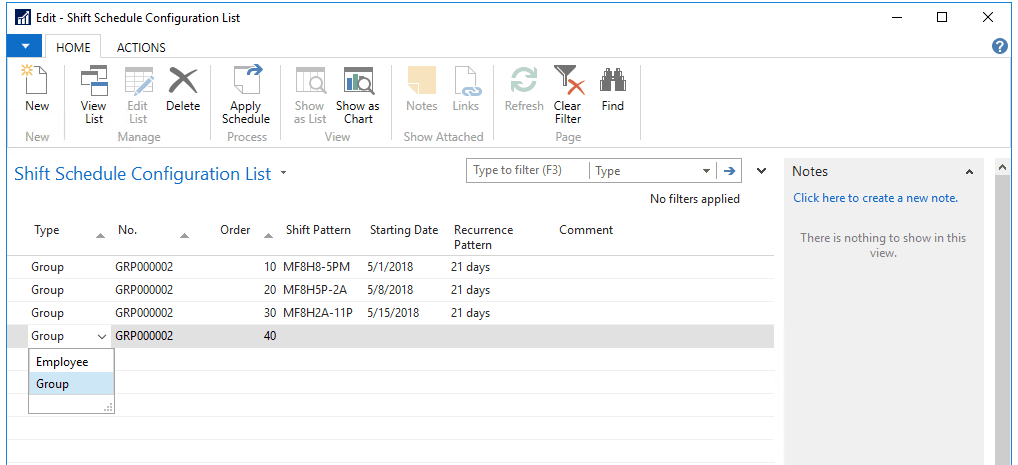Open Find with the binoculars icon

[612, 89]
